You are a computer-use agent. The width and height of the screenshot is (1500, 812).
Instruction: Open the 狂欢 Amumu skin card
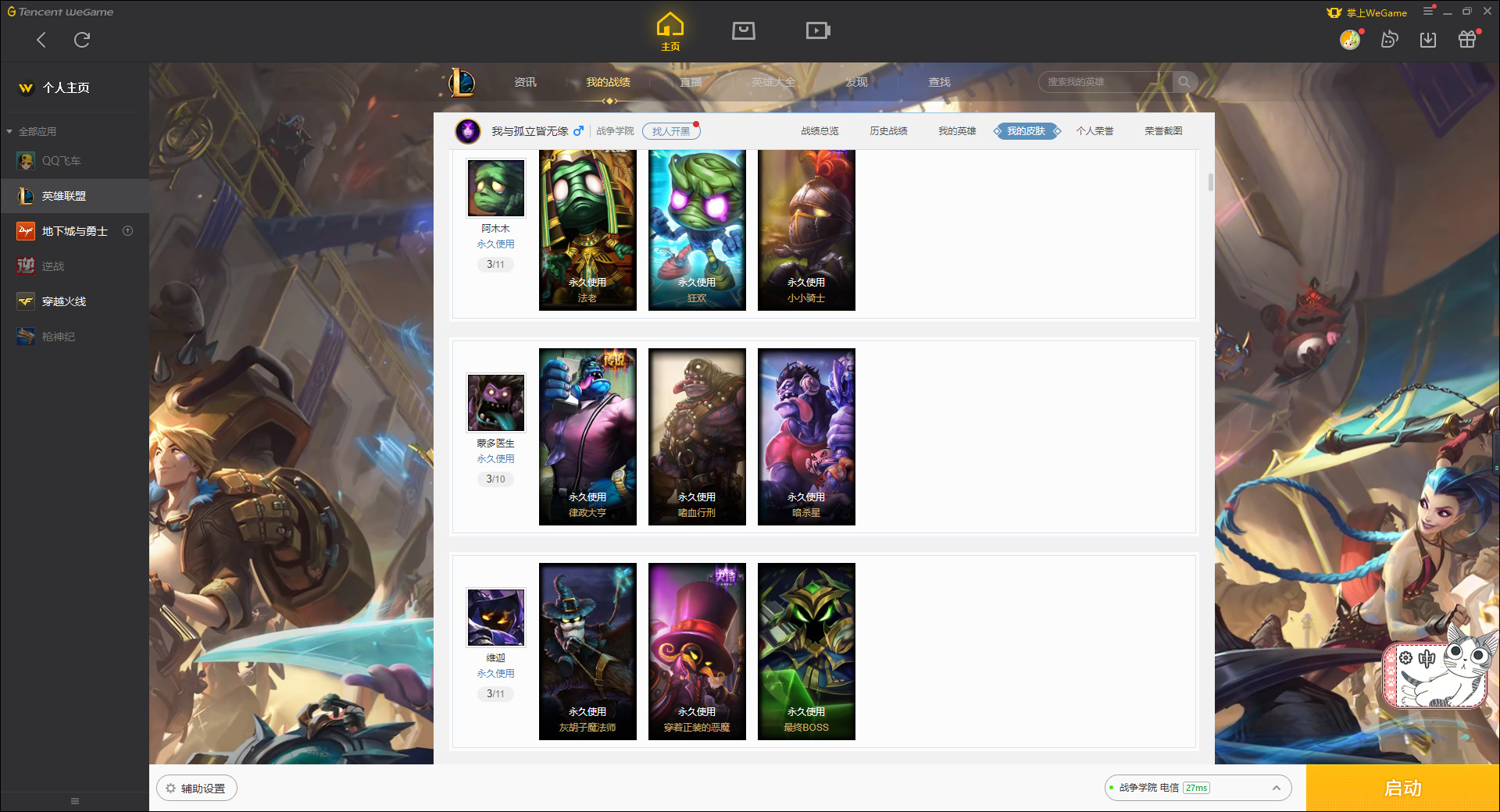(x=697, y=230)
